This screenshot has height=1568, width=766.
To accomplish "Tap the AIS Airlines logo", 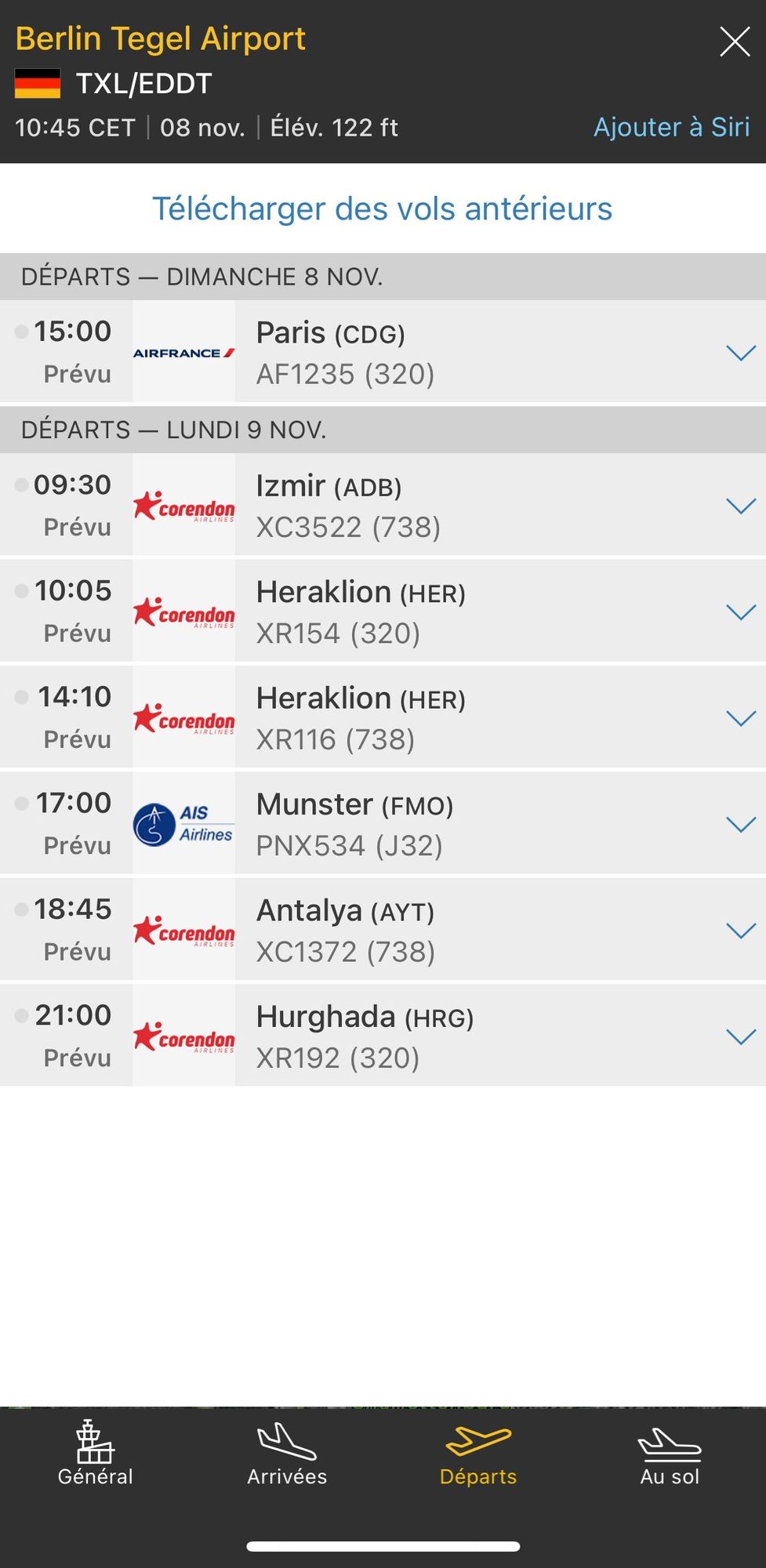I will (183, 824).
